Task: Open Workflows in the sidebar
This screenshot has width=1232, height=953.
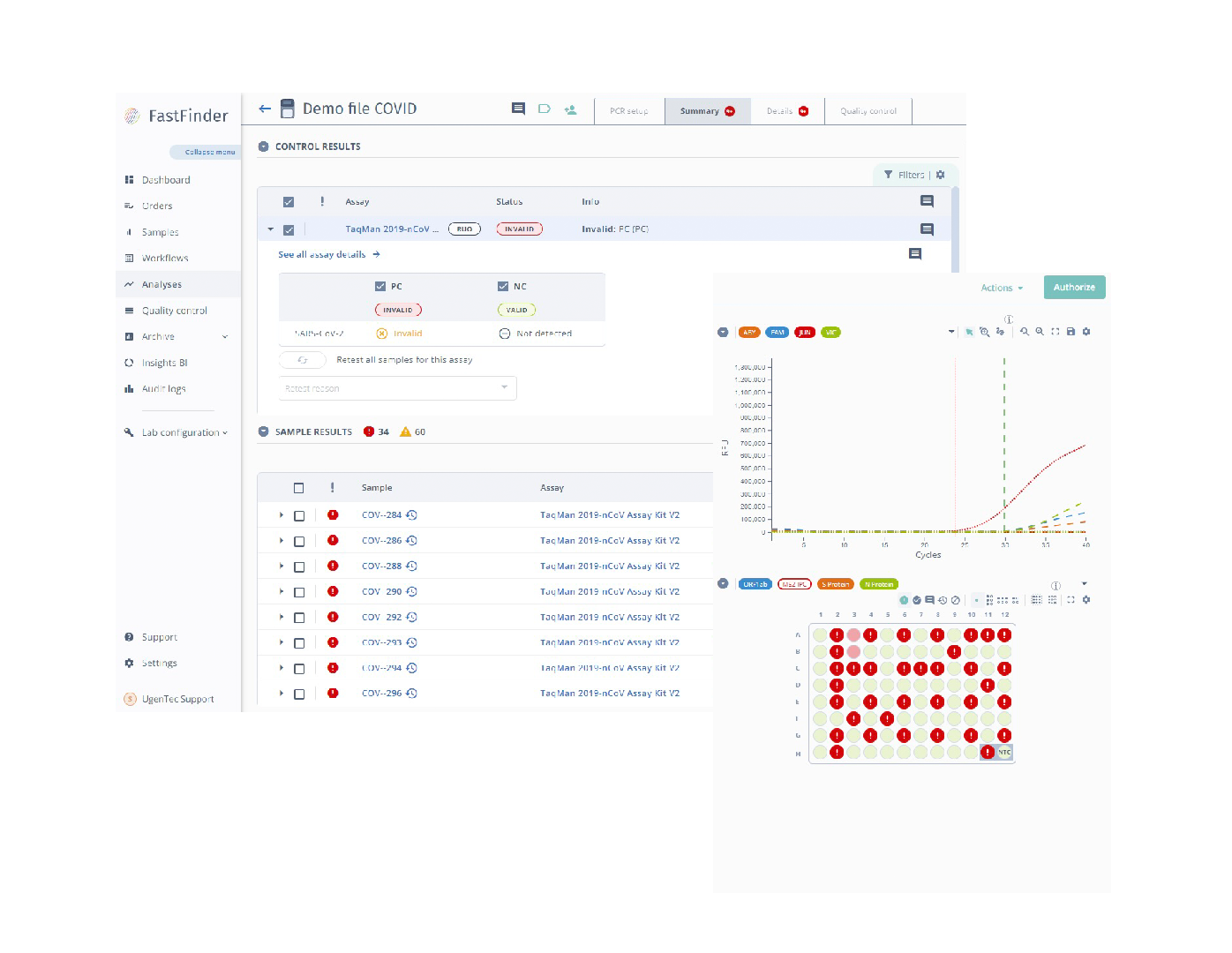Action: click(165, 259)
